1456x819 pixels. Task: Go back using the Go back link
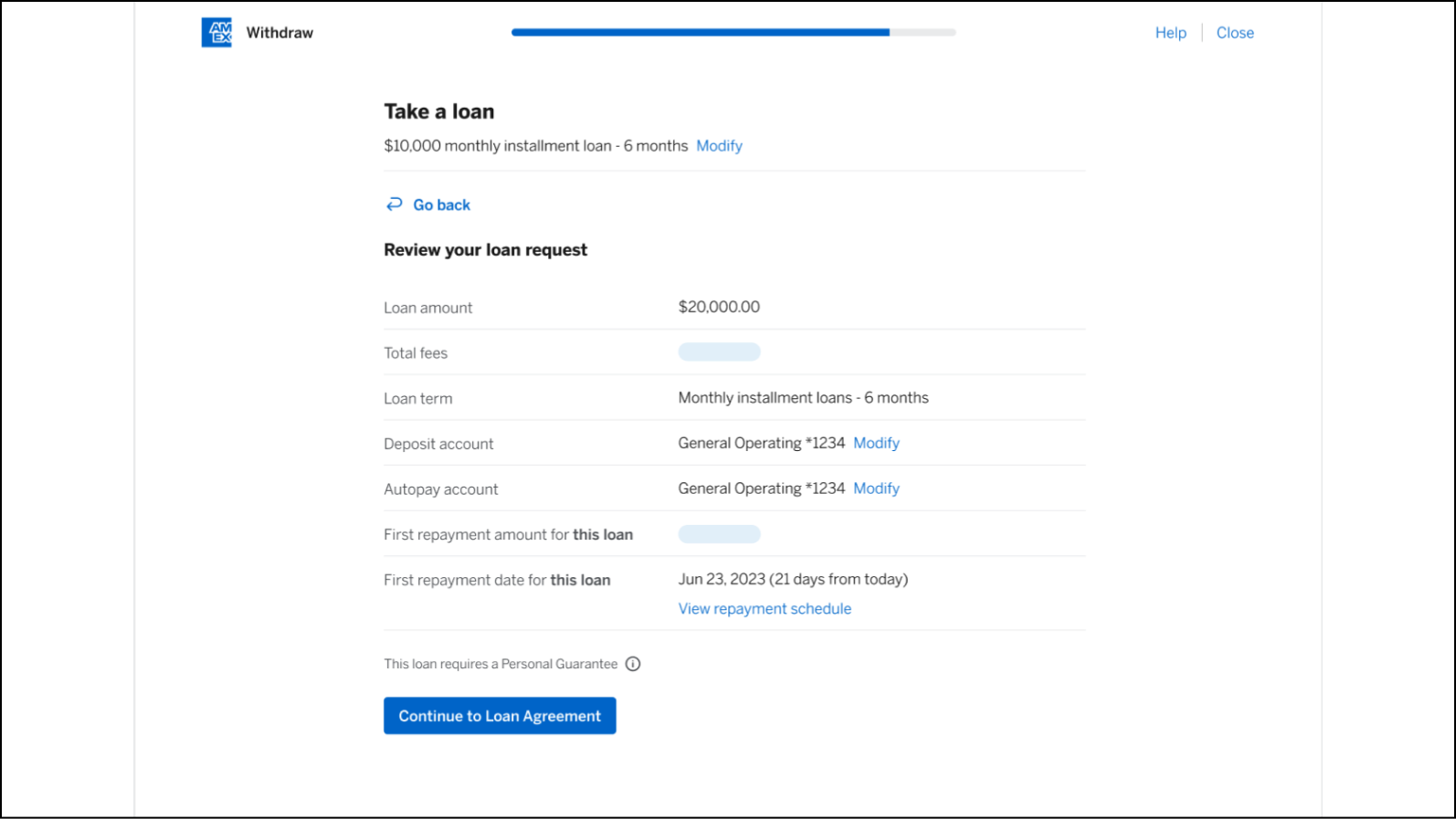tap(441, 205)
